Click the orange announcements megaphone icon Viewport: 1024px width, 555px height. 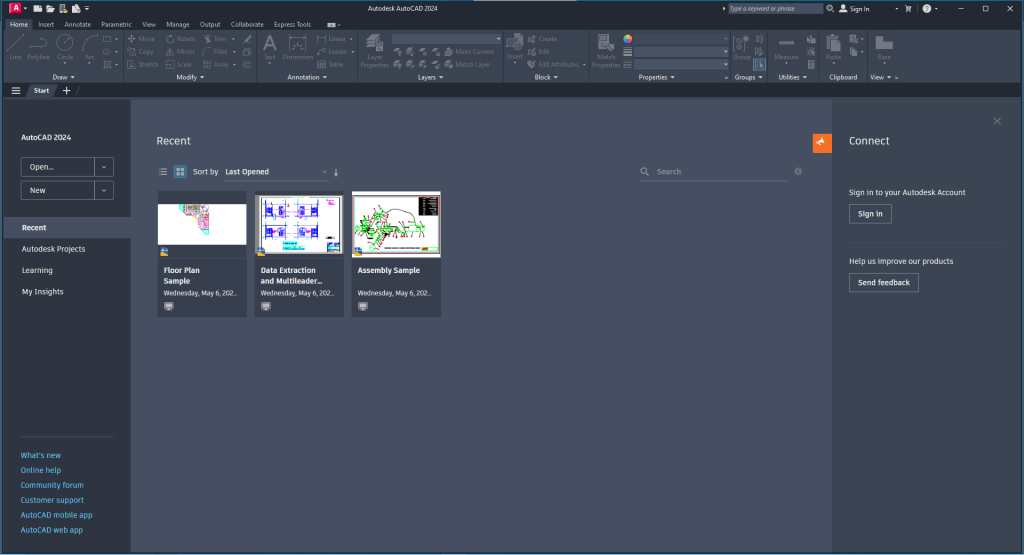[x=822, y=143]
